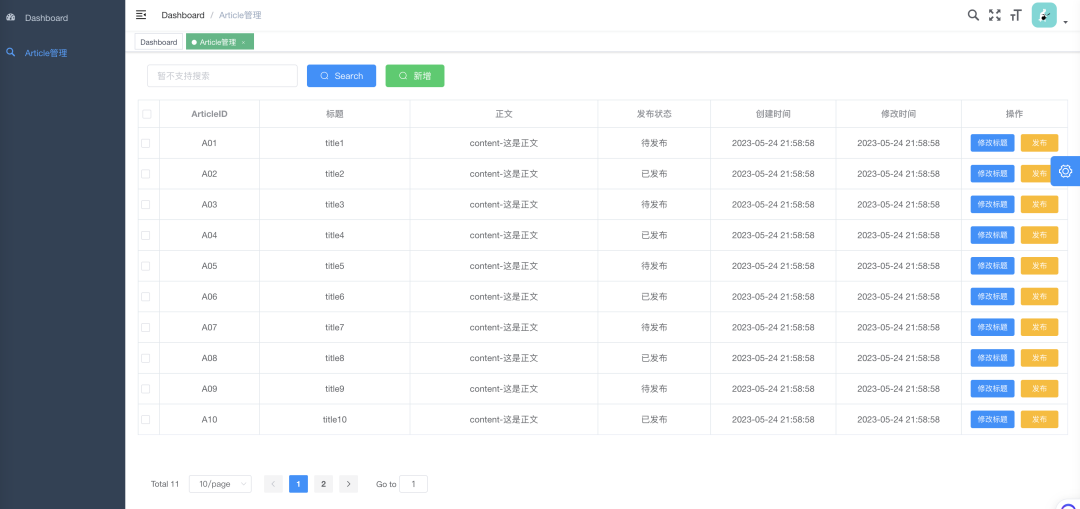1080x509 pixels.
Task: Go to the next page arrow
Action: 348,484
